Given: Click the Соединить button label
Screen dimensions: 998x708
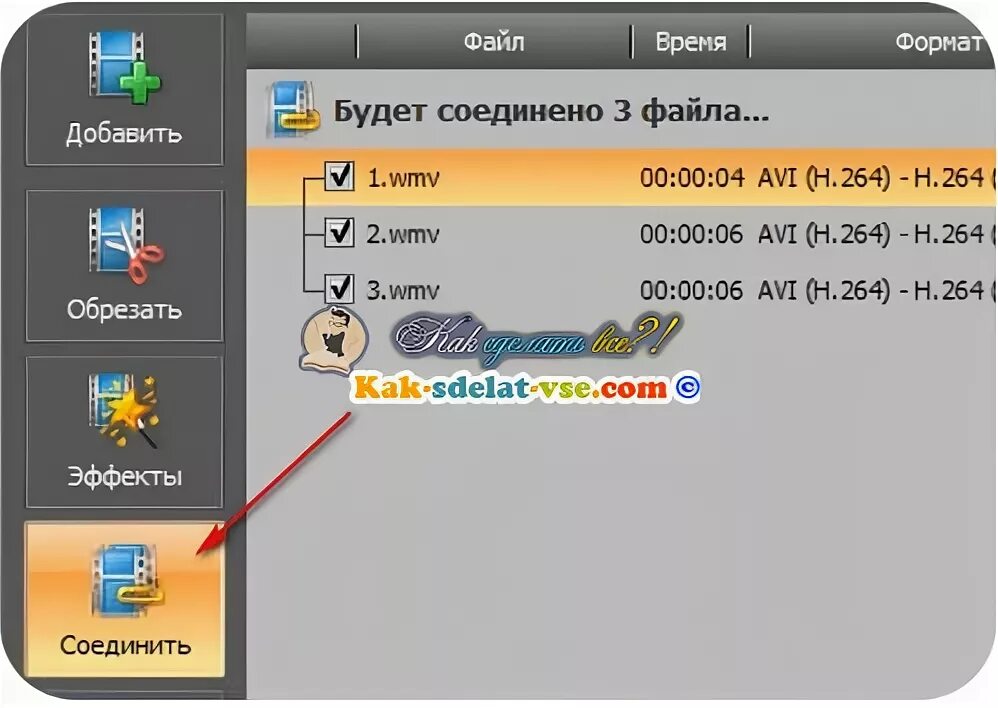Looking at the screenshot, I should (125, 646).
